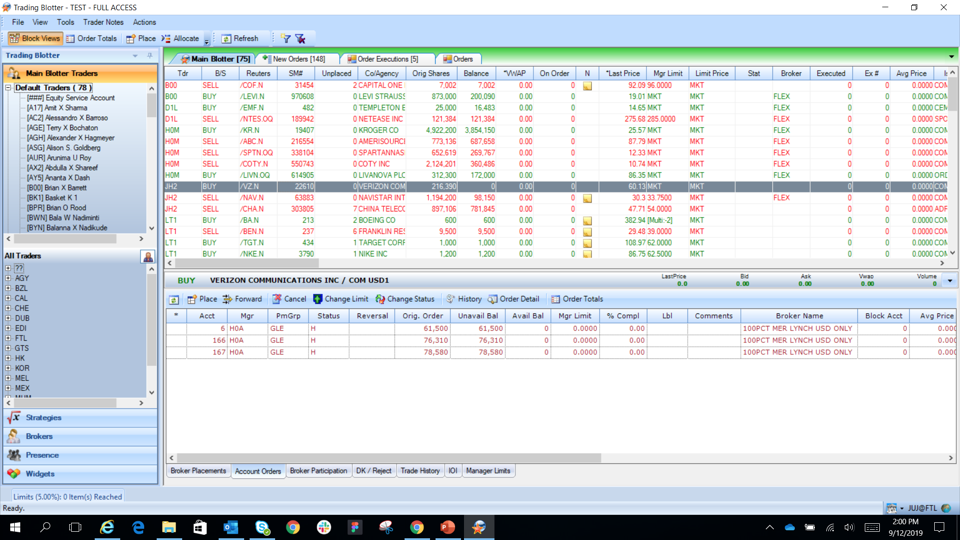Open the Trader Notes menu

(103, 22)
